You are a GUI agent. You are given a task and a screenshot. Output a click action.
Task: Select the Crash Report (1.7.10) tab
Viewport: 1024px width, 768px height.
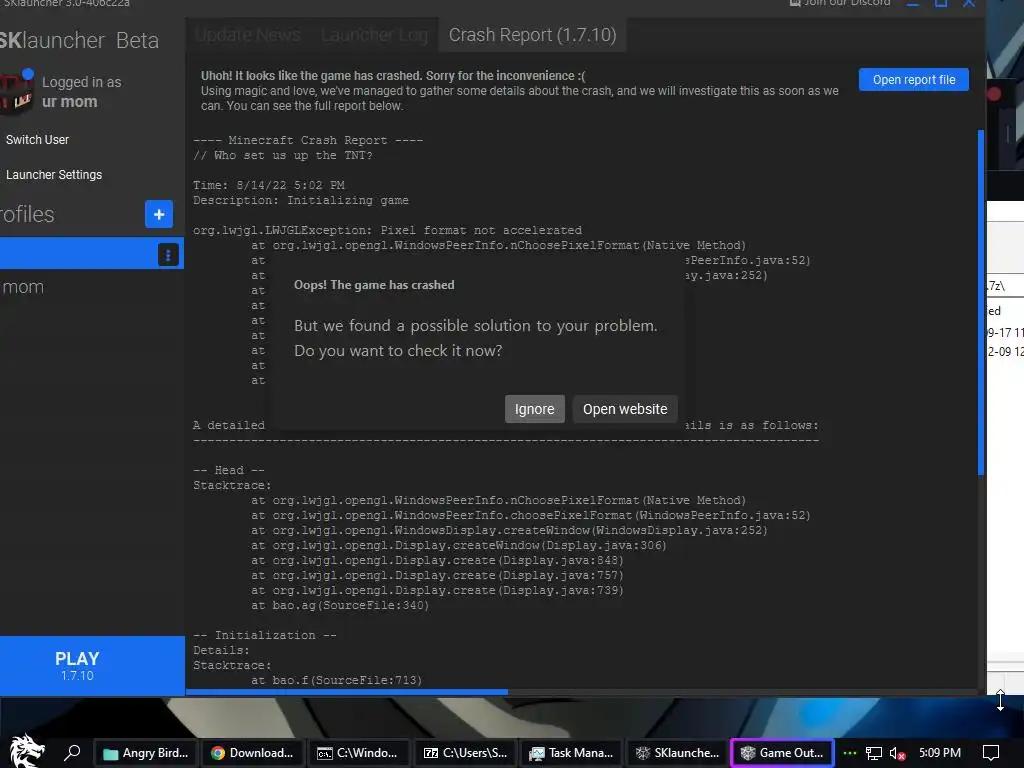532,35
